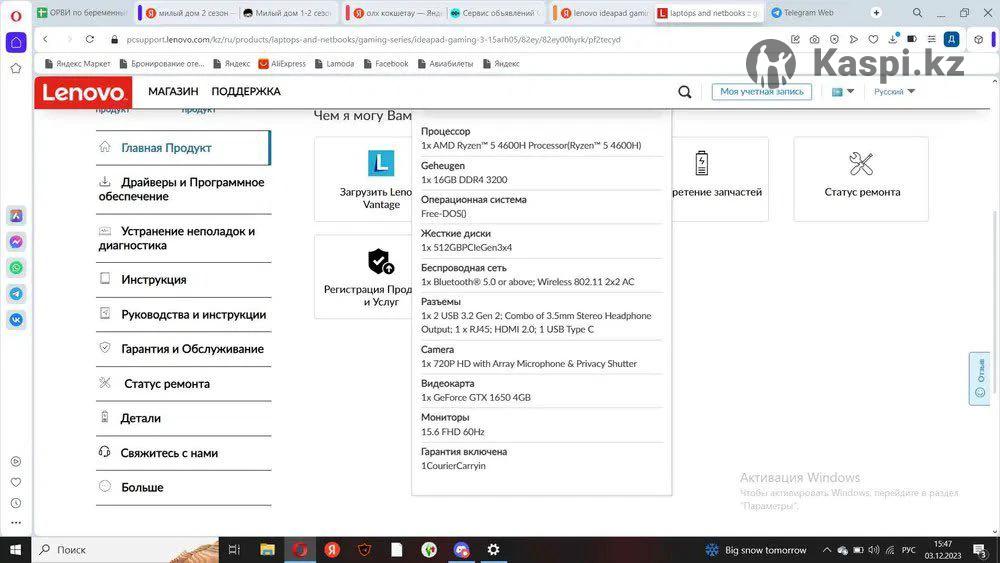This screenshot has width=1000, height=563.
Task: Open Messenger in Opera sidebar
Action: [x=16, y=242]
